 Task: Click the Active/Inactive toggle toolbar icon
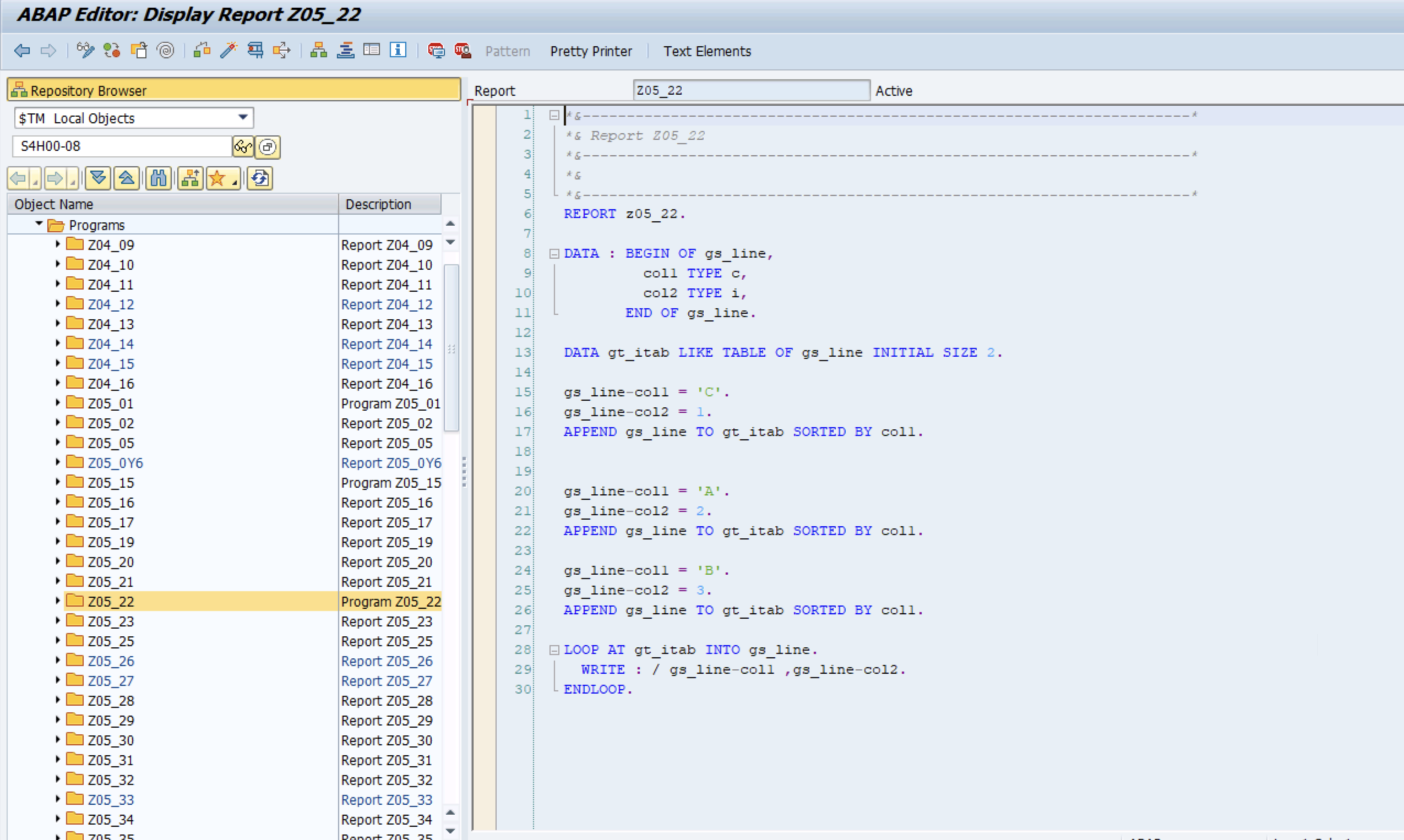tap(112, 51)
